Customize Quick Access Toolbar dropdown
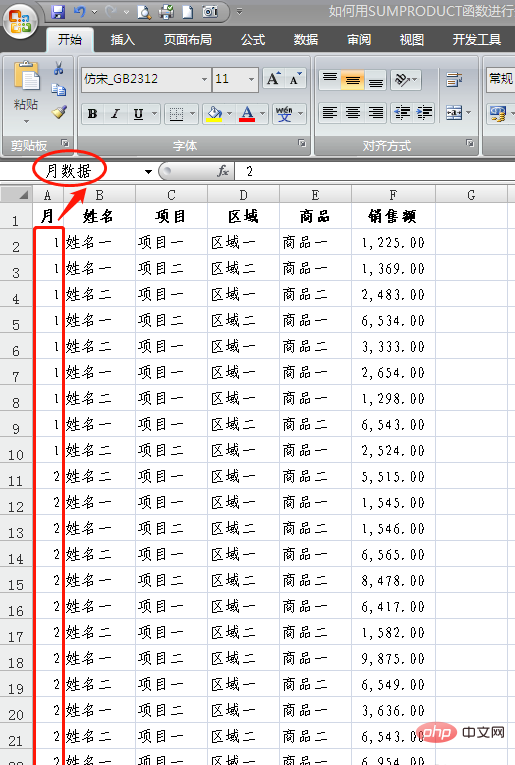 tap(239, 12)
